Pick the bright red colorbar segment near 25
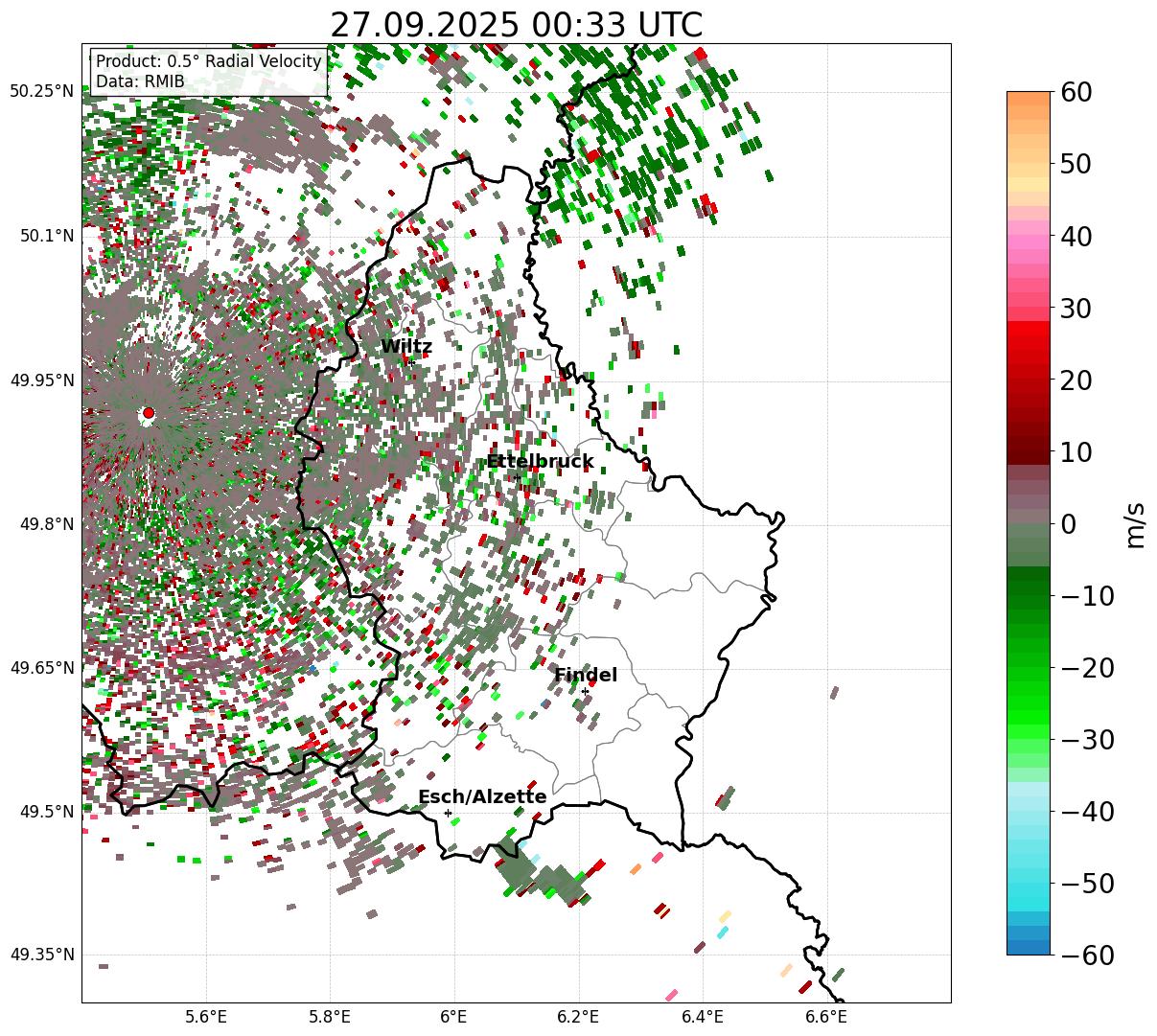Image resolution: width=1157 pixels, height=1036 pixels. (x=1029, y=342)
